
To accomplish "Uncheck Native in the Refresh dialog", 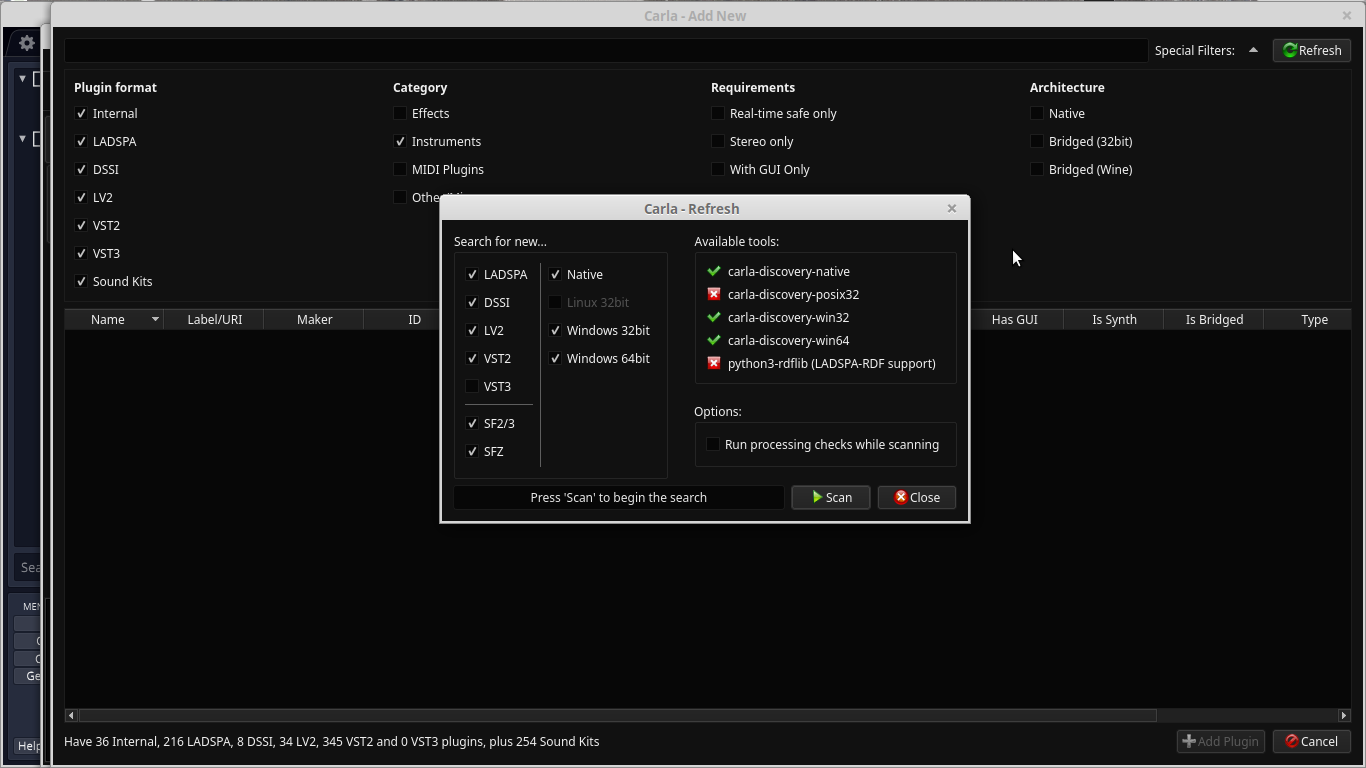I will [x=555, y=274].
